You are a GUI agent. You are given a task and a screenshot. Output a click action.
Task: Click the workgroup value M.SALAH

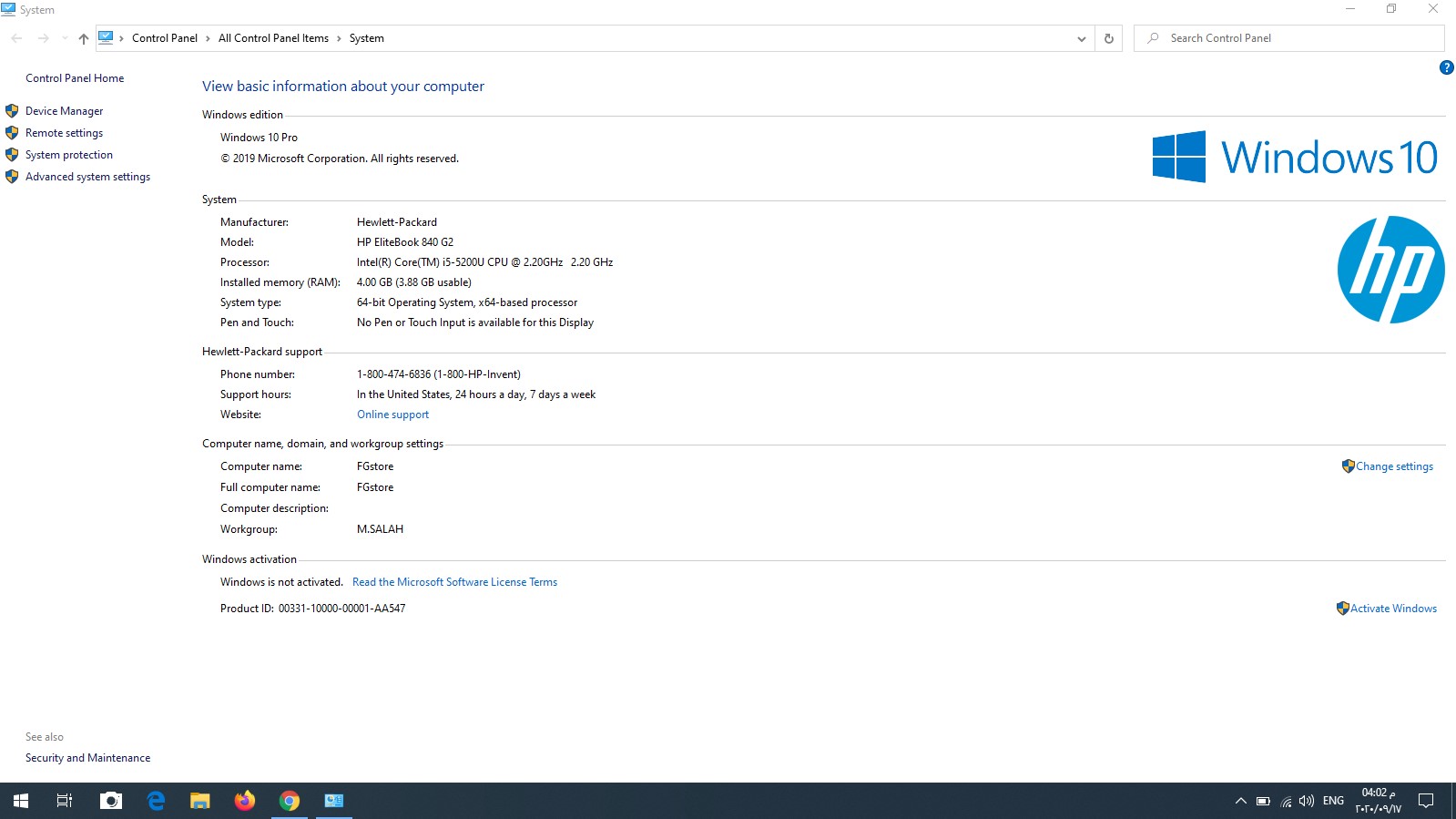click(x=380, y=529)
